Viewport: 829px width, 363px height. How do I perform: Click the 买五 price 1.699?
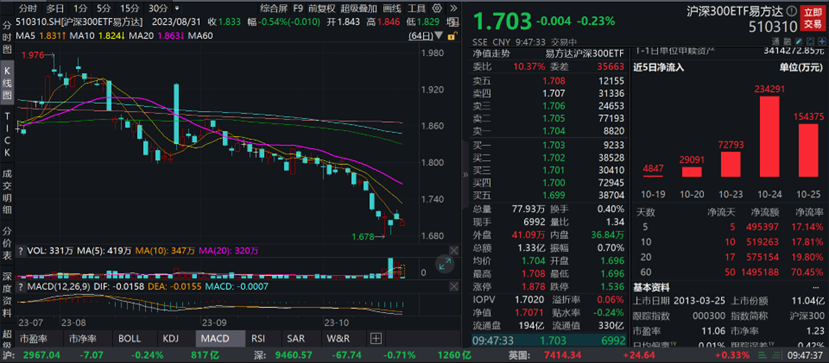click(554, 196)
